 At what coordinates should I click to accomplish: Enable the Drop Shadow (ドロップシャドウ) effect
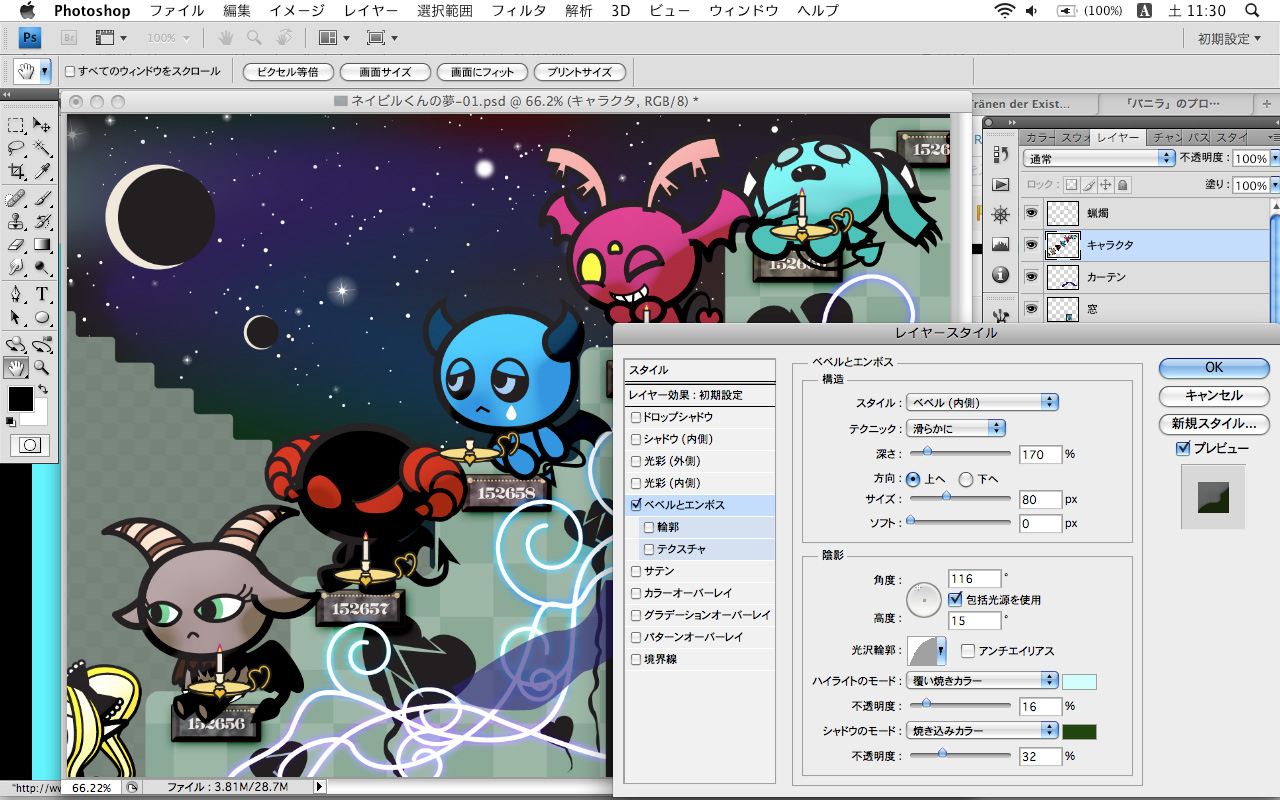click(x=636, y=417)
